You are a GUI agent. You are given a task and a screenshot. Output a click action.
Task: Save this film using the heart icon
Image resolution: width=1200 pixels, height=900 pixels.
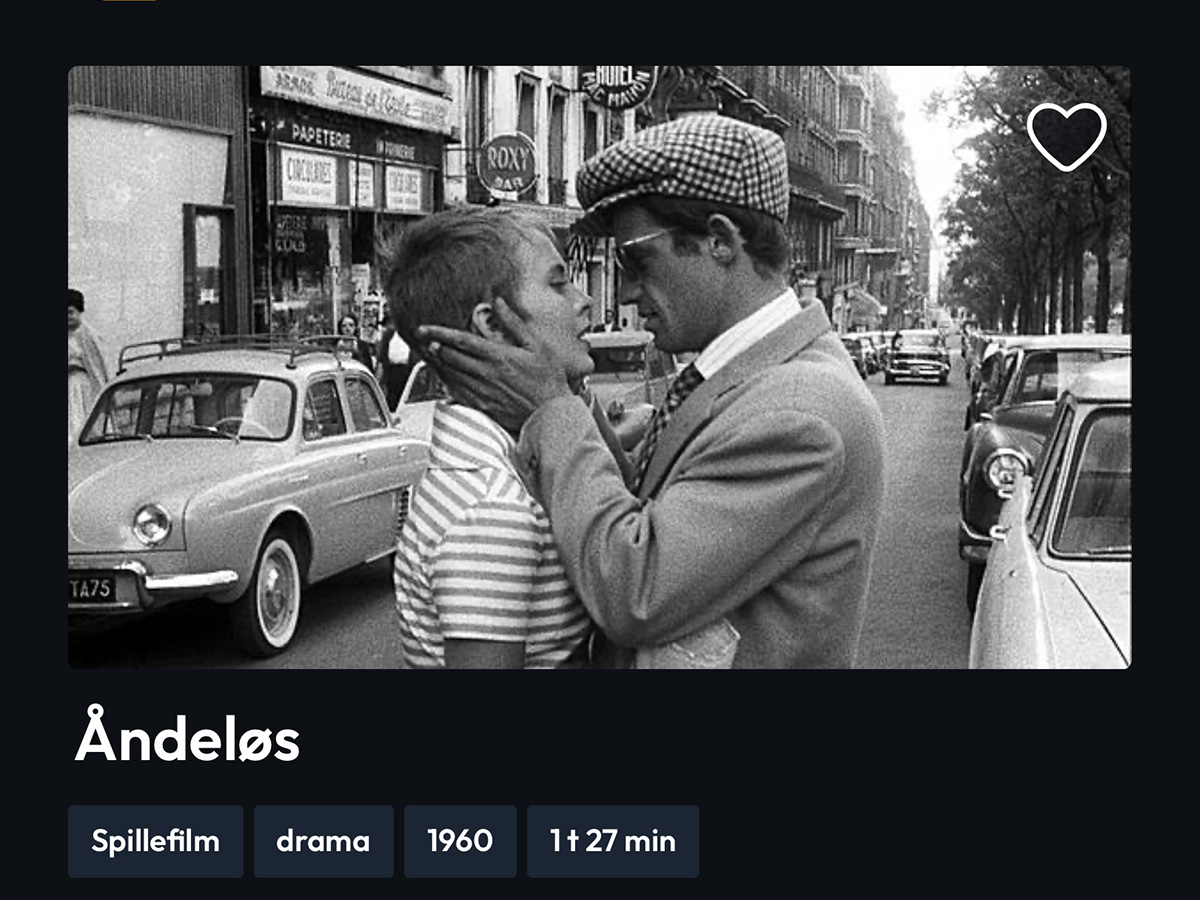(1067, 136)
